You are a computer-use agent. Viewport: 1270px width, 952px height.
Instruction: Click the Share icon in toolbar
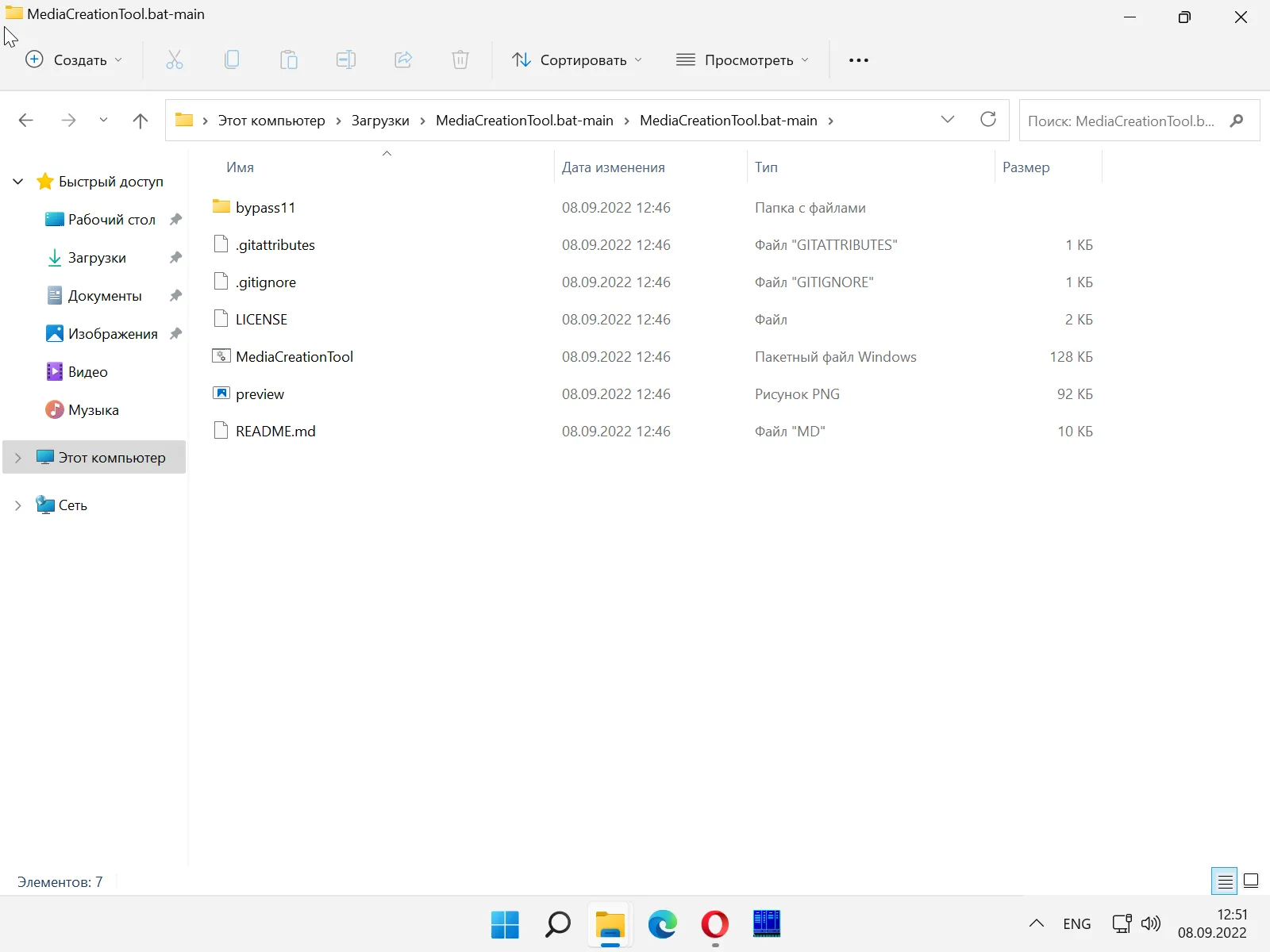(x=403, y=60)
